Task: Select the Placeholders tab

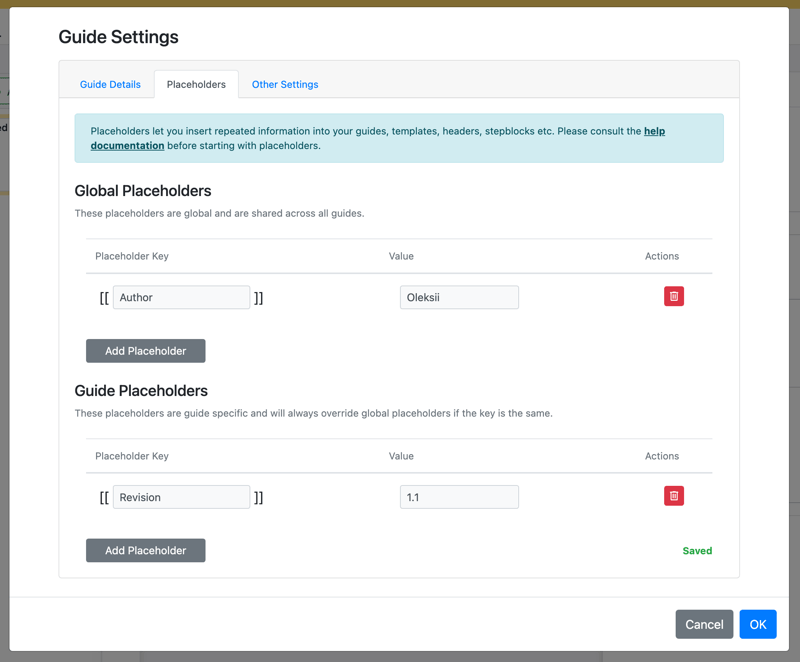Action: [x=196, y=85]
